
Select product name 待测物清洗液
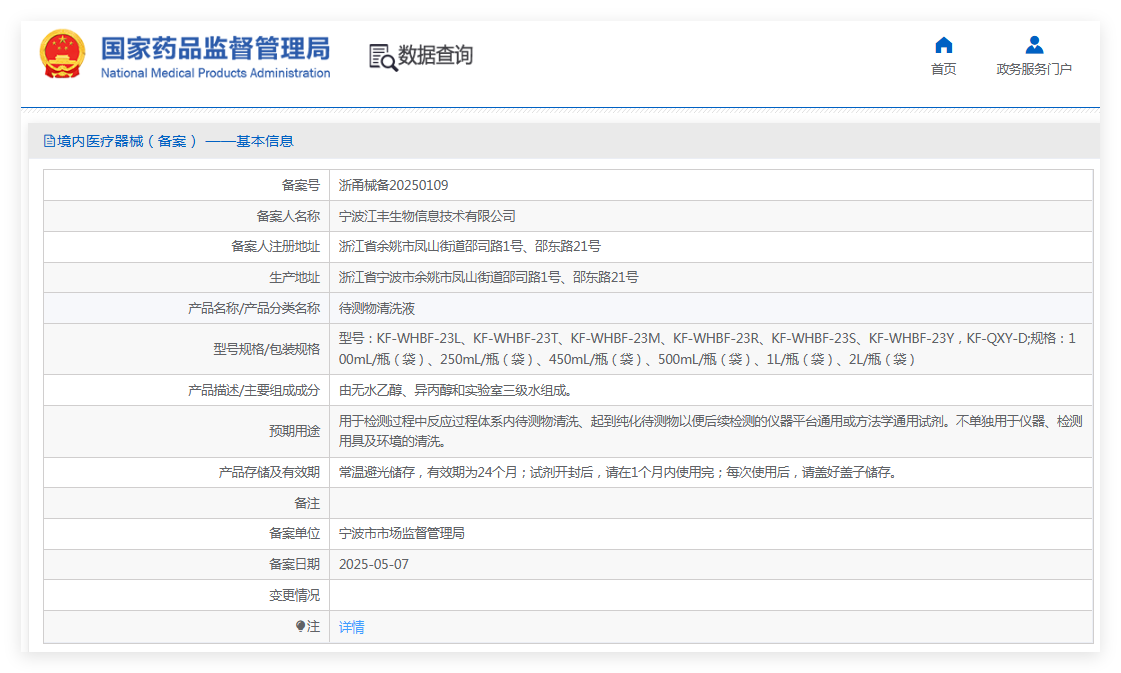coord(377,308)
